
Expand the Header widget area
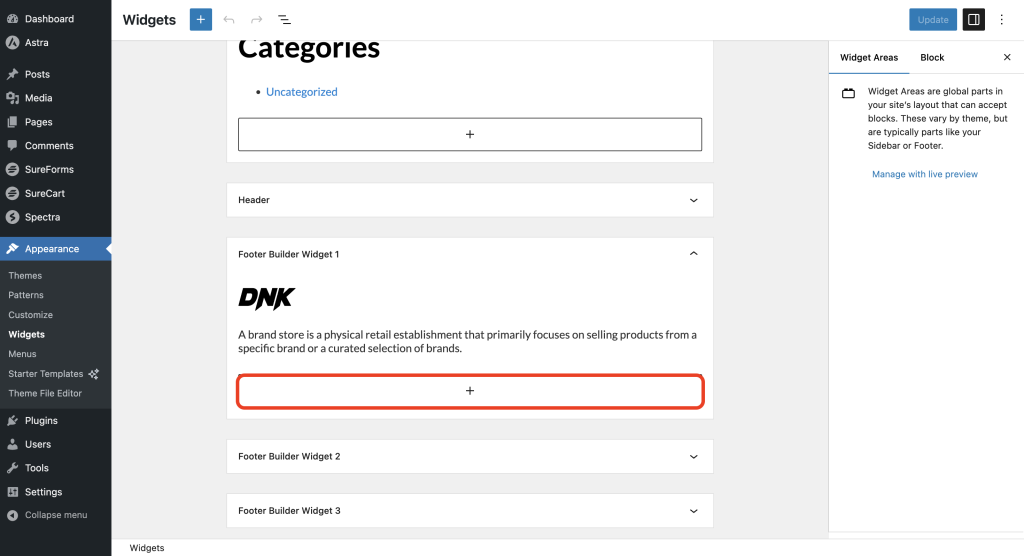[x=694, y=200]
